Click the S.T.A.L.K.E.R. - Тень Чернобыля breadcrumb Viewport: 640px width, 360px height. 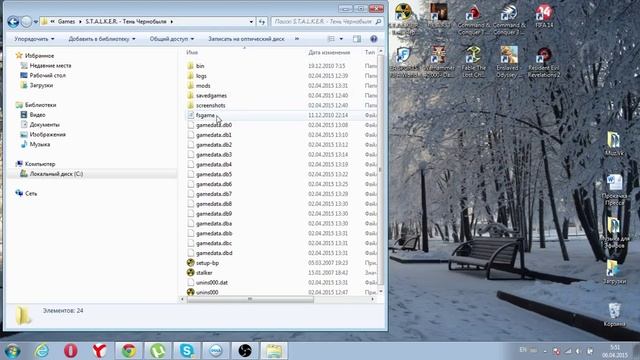[126, 22]
